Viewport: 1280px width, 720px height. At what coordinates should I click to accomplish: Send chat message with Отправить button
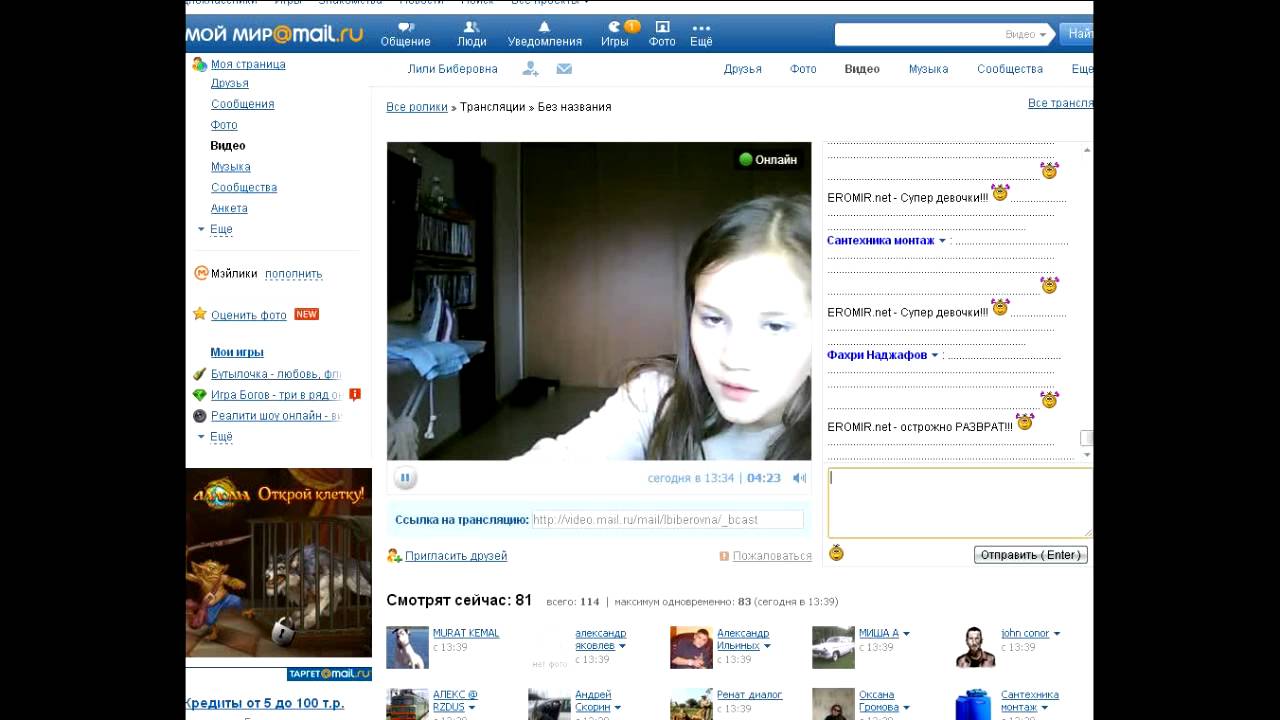(1031, 555)
